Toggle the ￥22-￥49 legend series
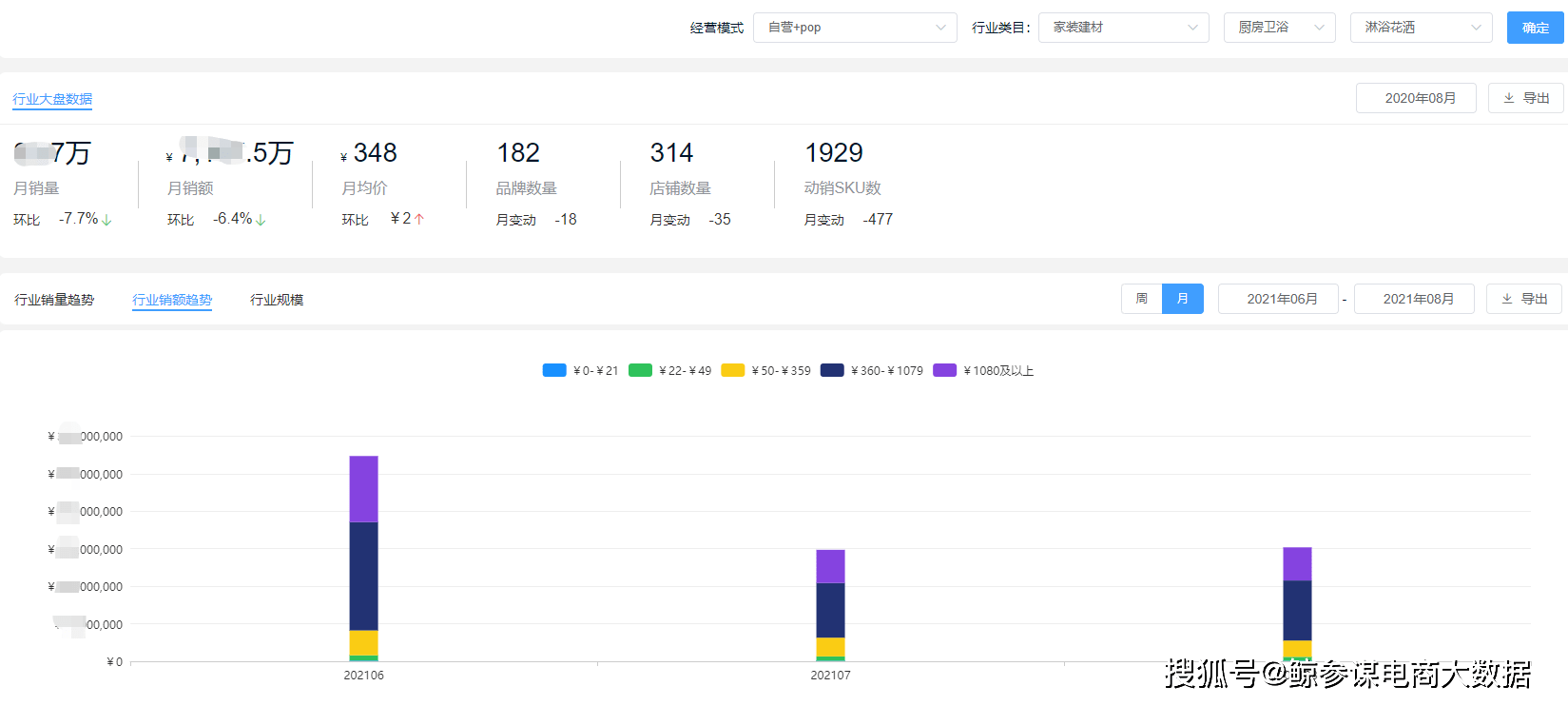Image resolution: width=1568 pixels, height=706 pixels. point(669,370)
